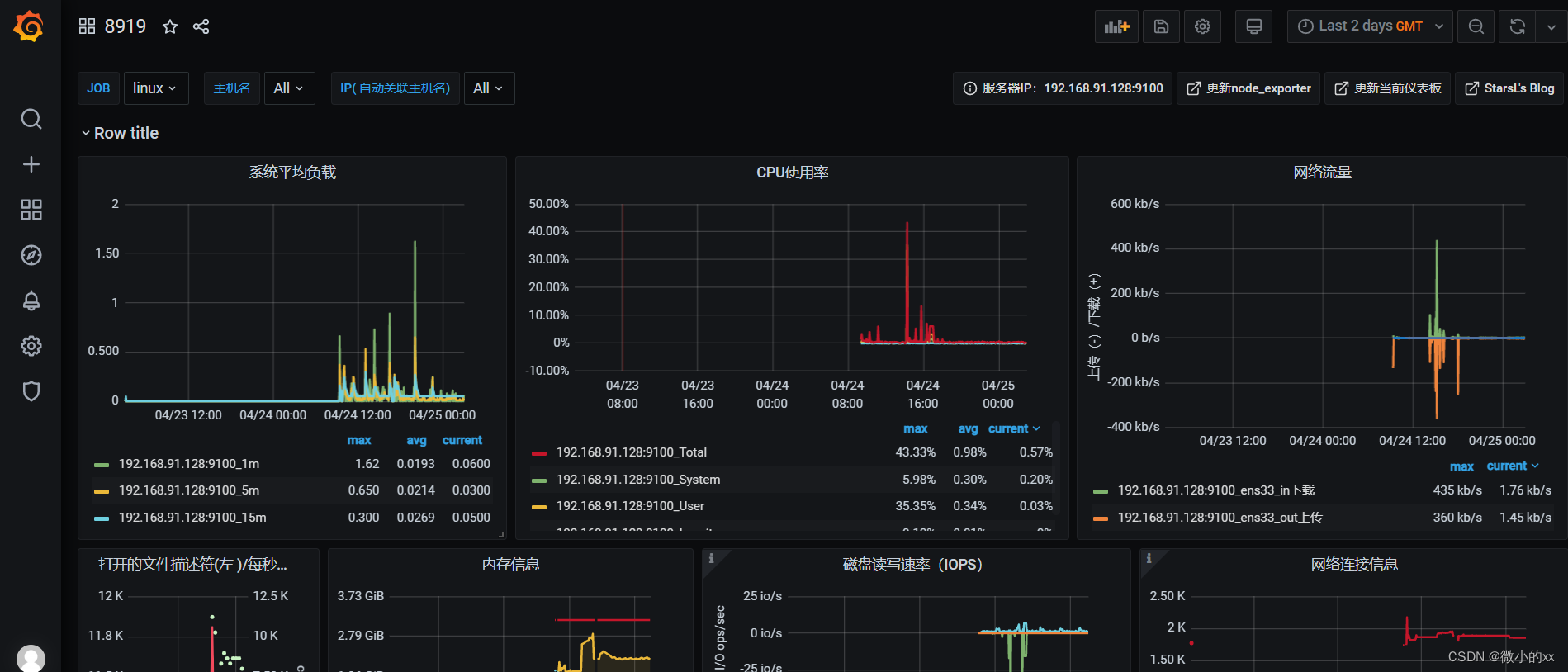Cycle view mode with monitor icon
The height and width of the screenshot is (672, 1568).
(x=1253, y=26)
